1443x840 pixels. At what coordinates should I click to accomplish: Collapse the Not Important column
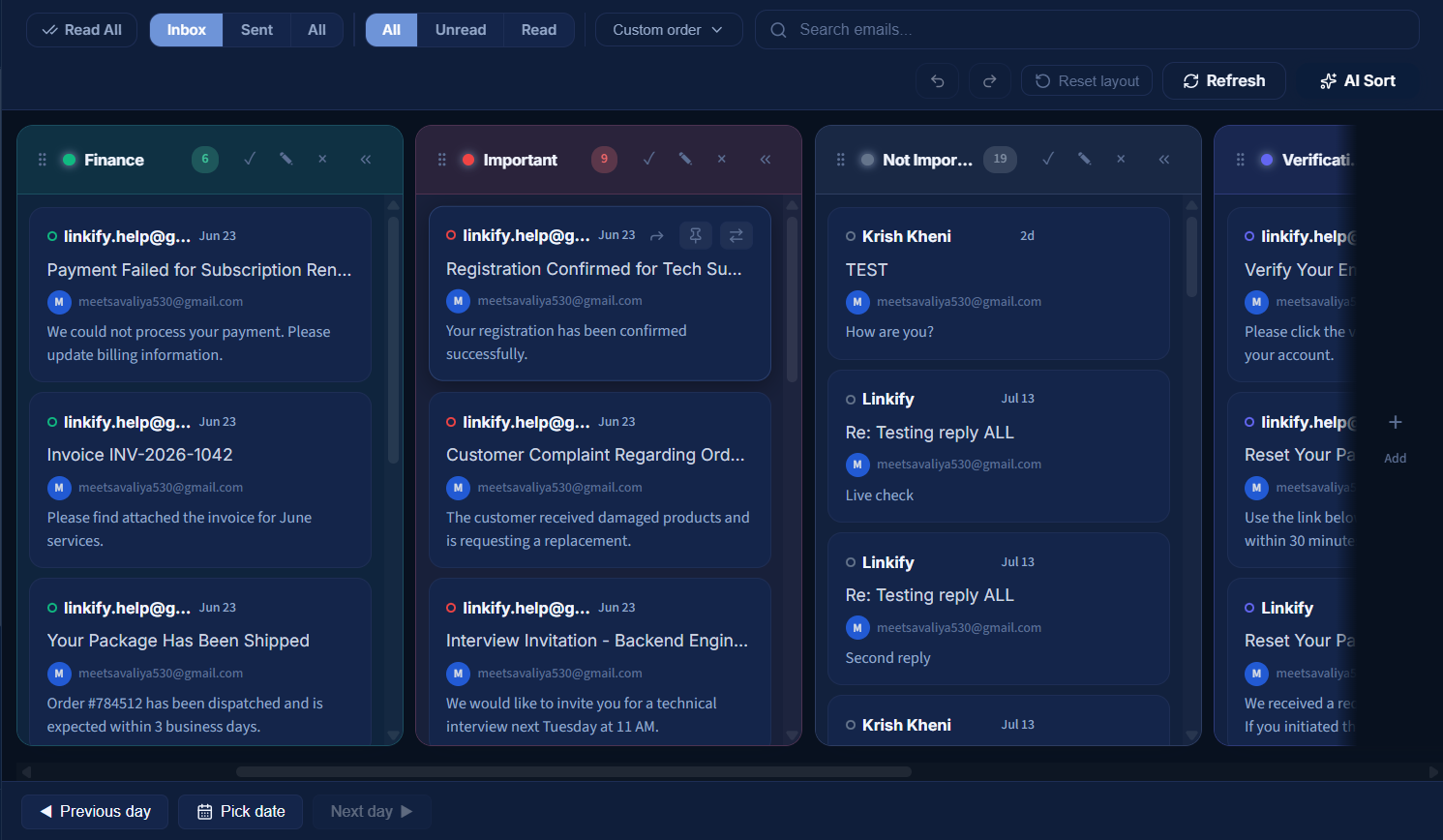click(1164, 159)
